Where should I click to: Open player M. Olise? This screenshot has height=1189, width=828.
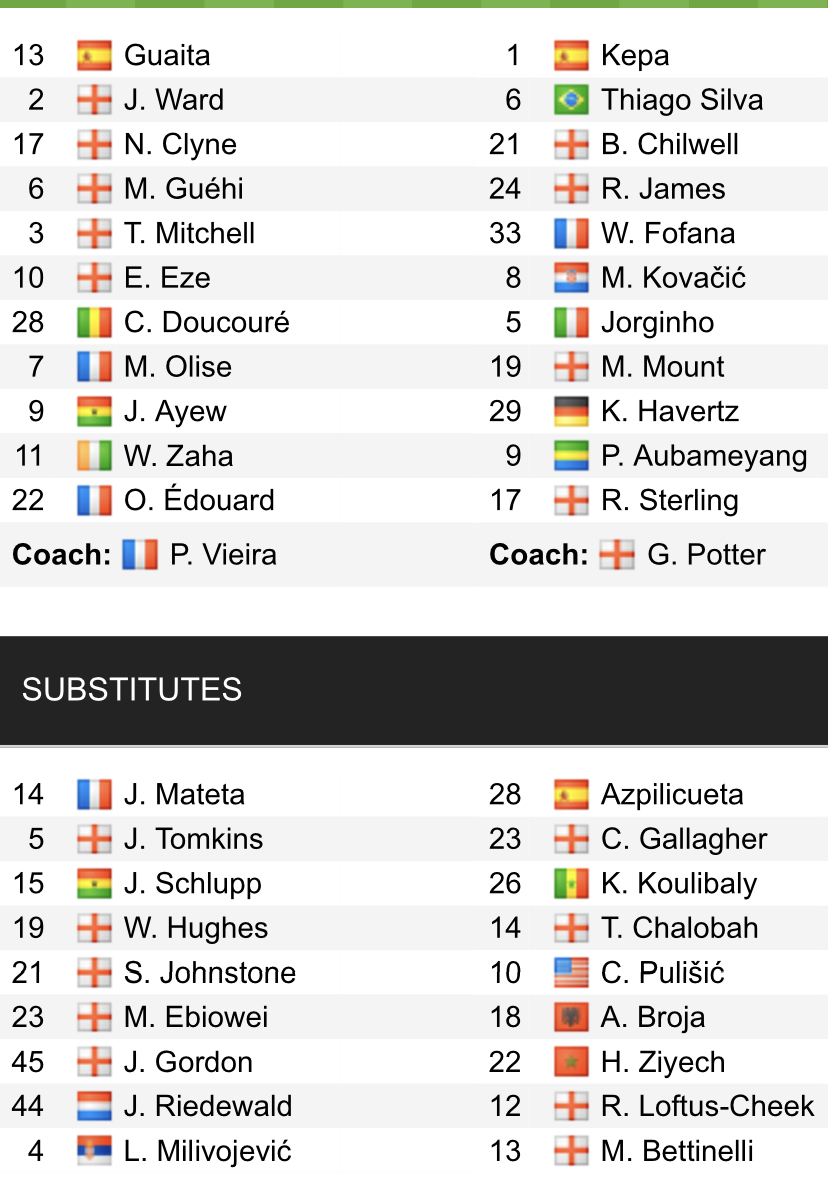point(177,367)
